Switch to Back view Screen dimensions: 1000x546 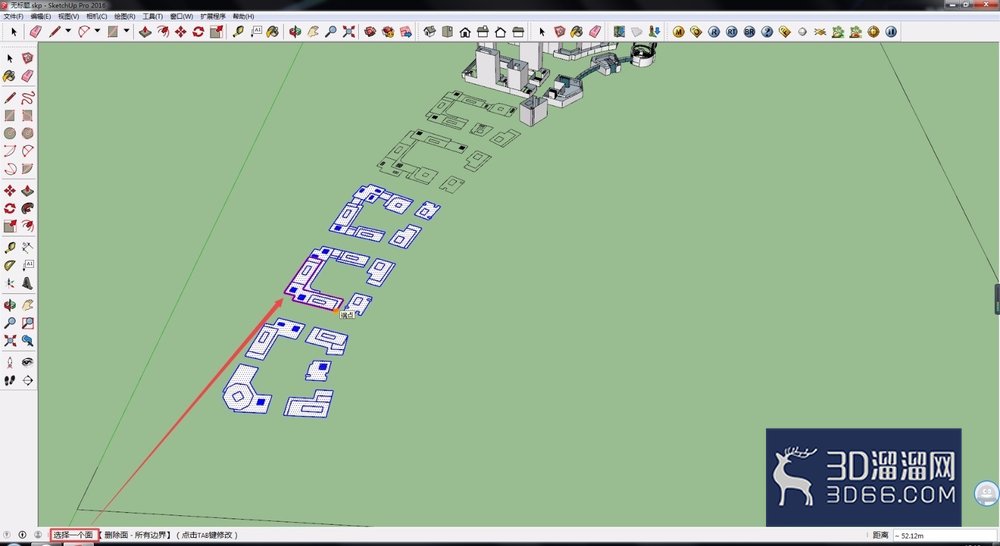tap(500, 31)
